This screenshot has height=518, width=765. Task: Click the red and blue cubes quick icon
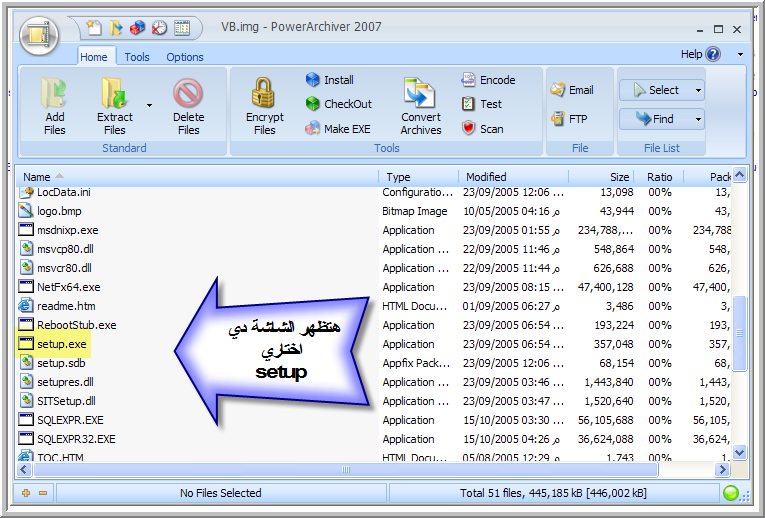[x=137, y=27]
